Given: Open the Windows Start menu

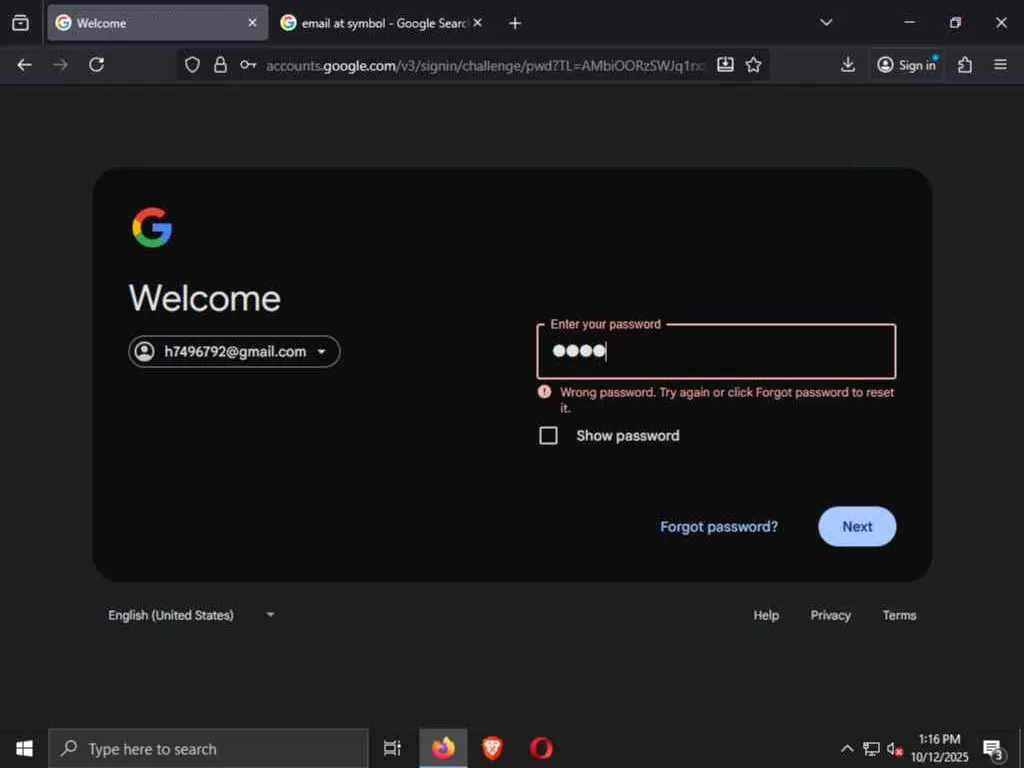Looking at the screenshot, I should pyautogui.click(x=24, y=748).
